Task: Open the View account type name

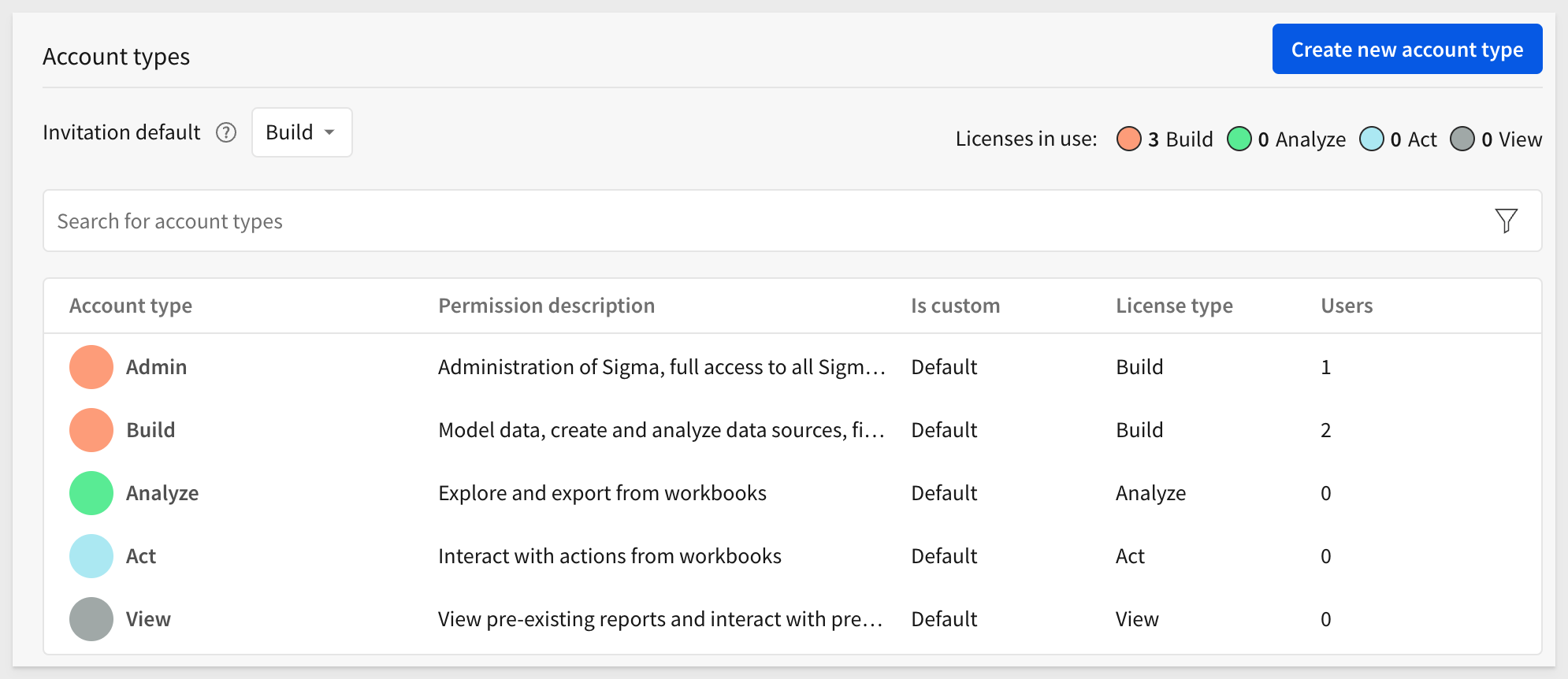Action: click(148, 619)
